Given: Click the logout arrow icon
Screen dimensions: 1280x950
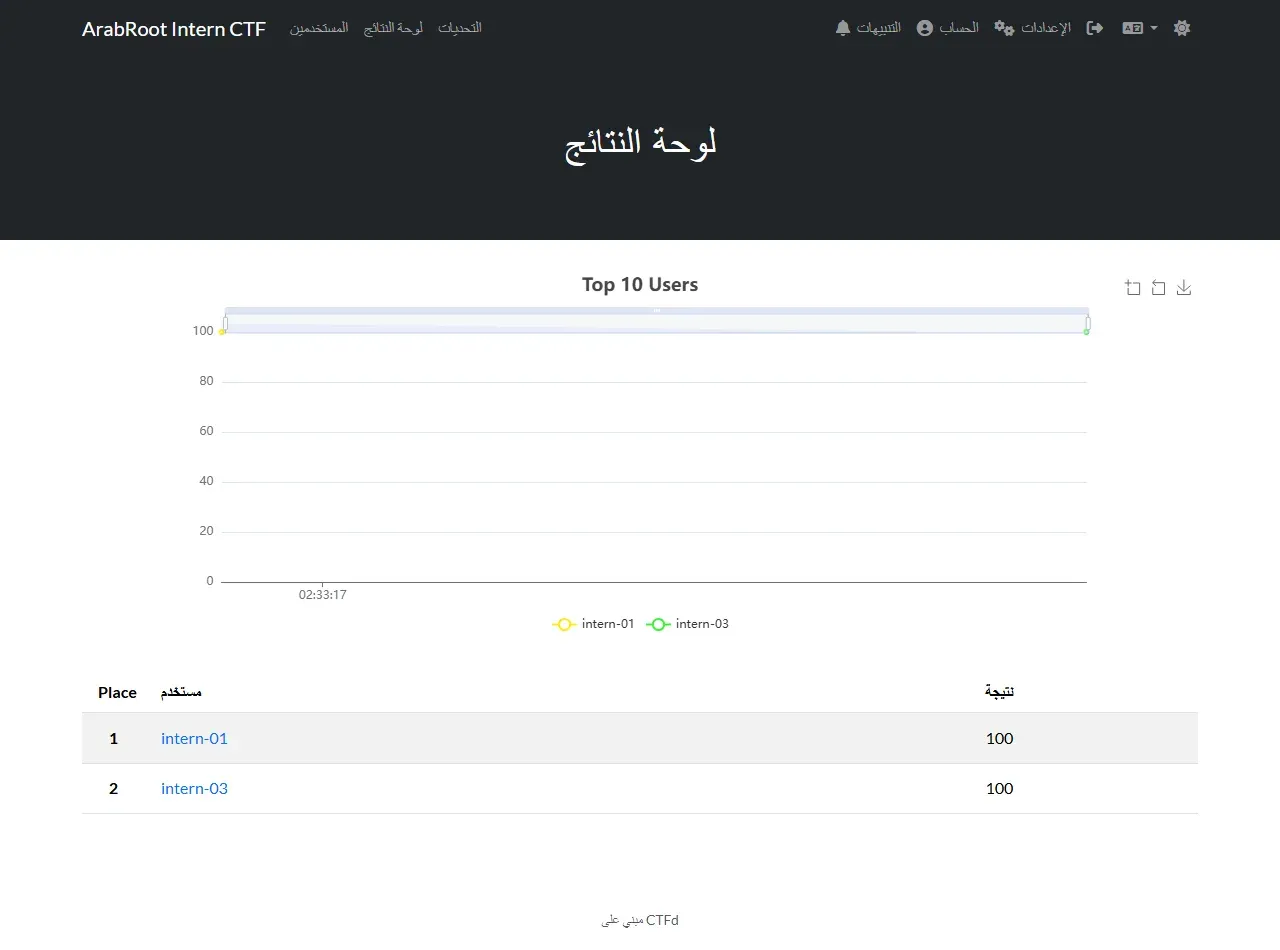Looking at the screenshot, I should coord(1095,28).
